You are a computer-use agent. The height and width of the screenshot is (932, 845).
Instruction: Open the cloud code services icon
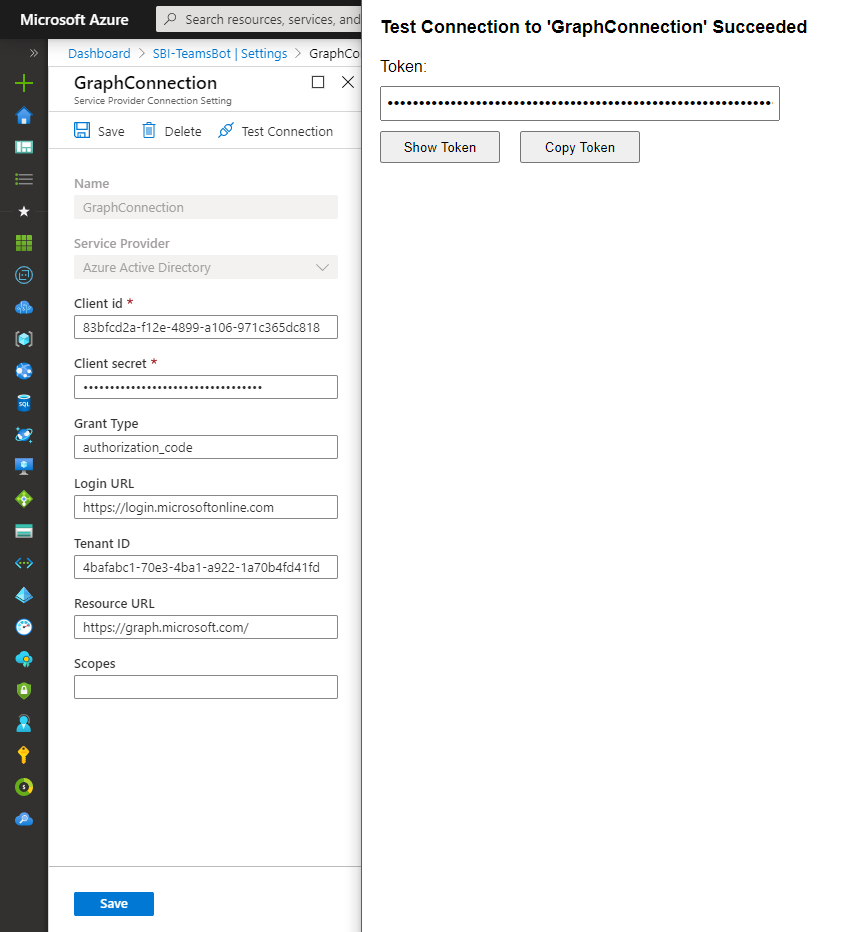point(24,307)
